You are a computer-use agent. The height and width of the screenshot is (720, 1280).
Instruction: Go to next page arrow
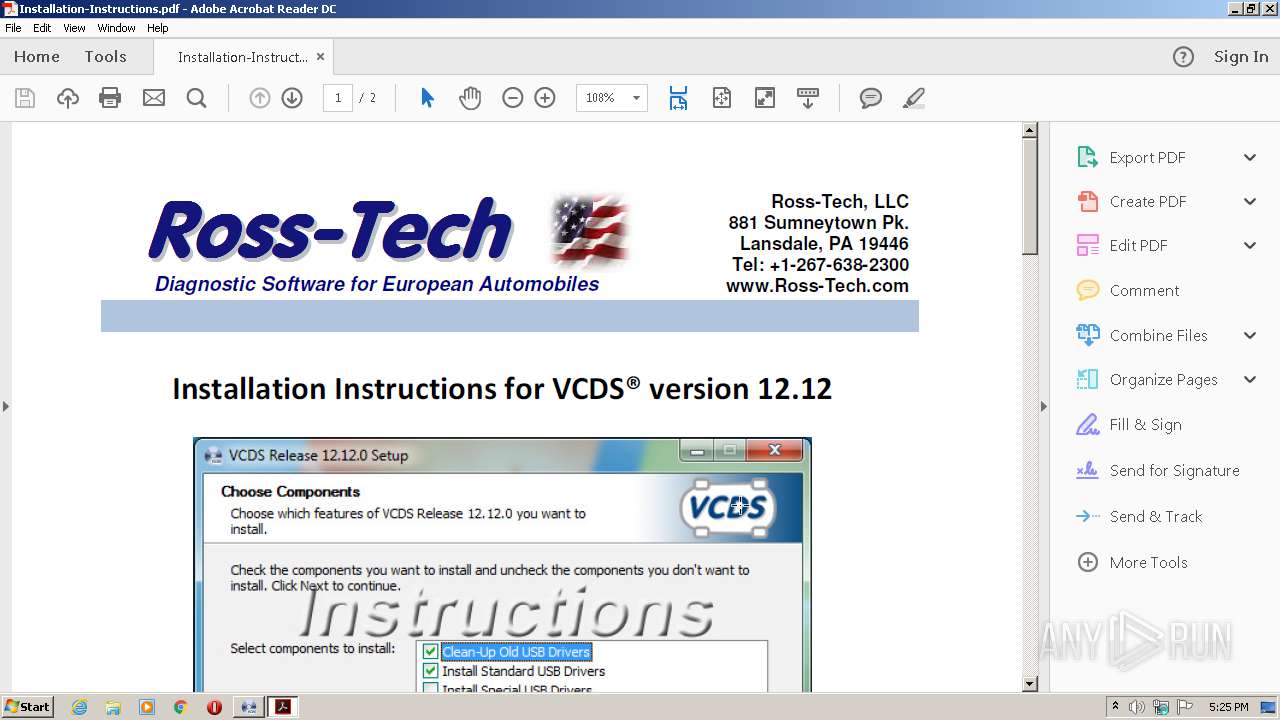292,98
